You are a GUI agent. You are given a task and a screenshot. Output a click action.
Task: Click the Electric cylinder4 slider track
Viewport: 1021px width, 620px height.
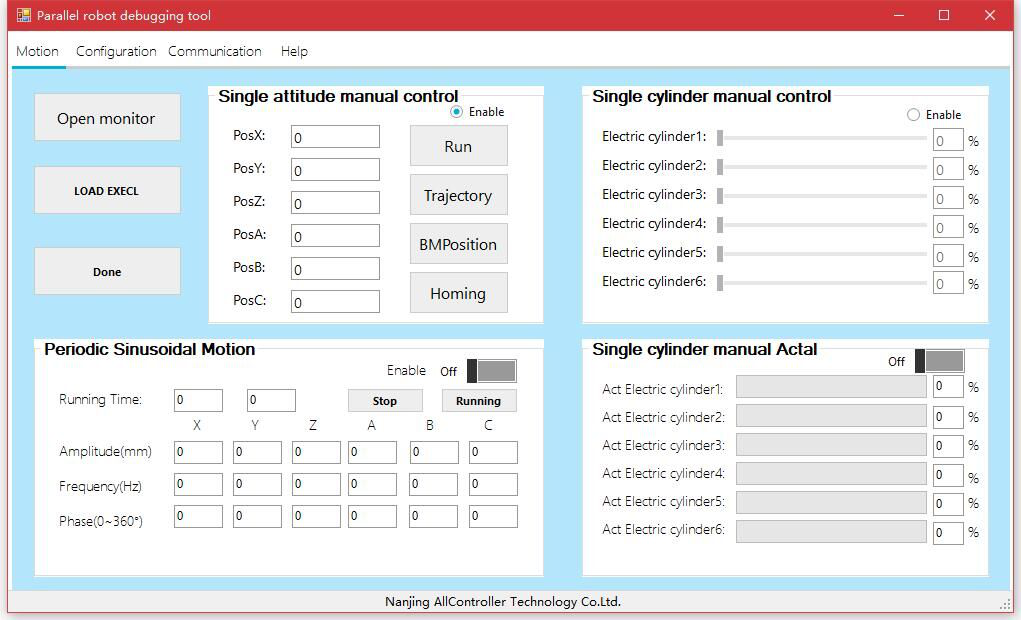[x=822, y=225]
